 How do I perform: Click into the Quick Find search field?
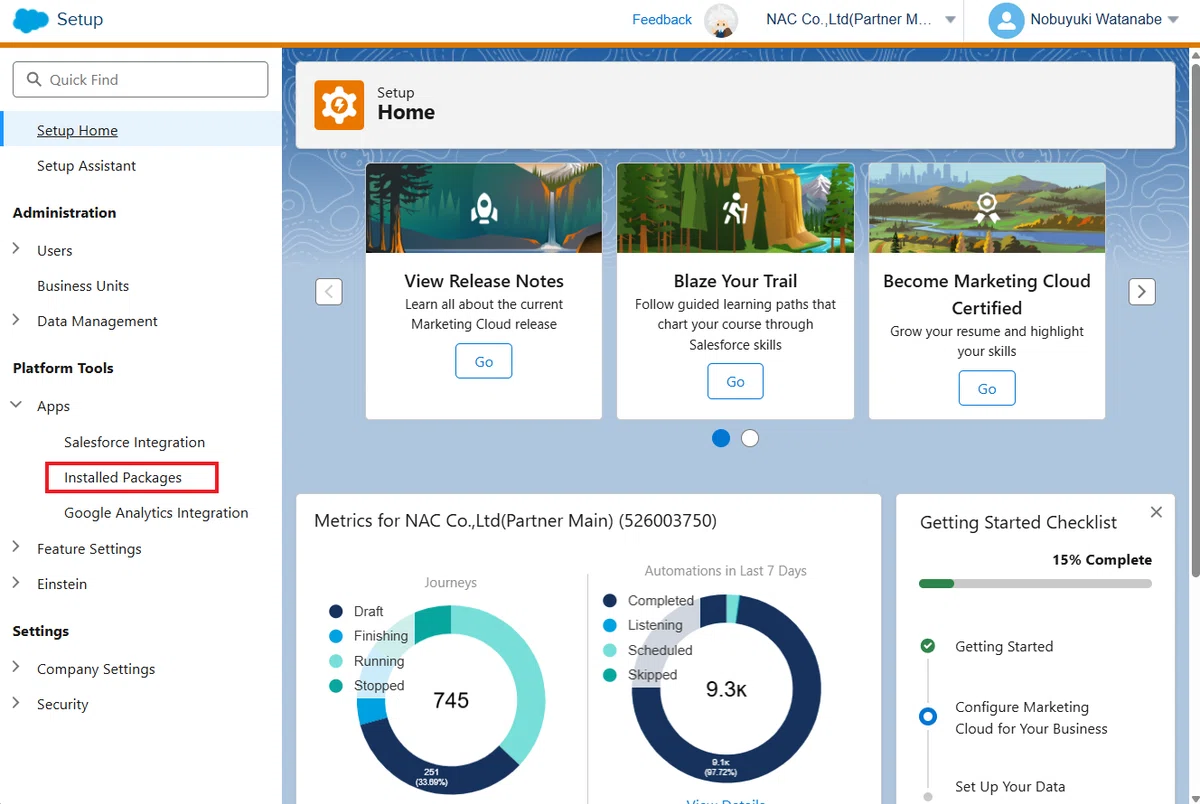click(140, 80)
